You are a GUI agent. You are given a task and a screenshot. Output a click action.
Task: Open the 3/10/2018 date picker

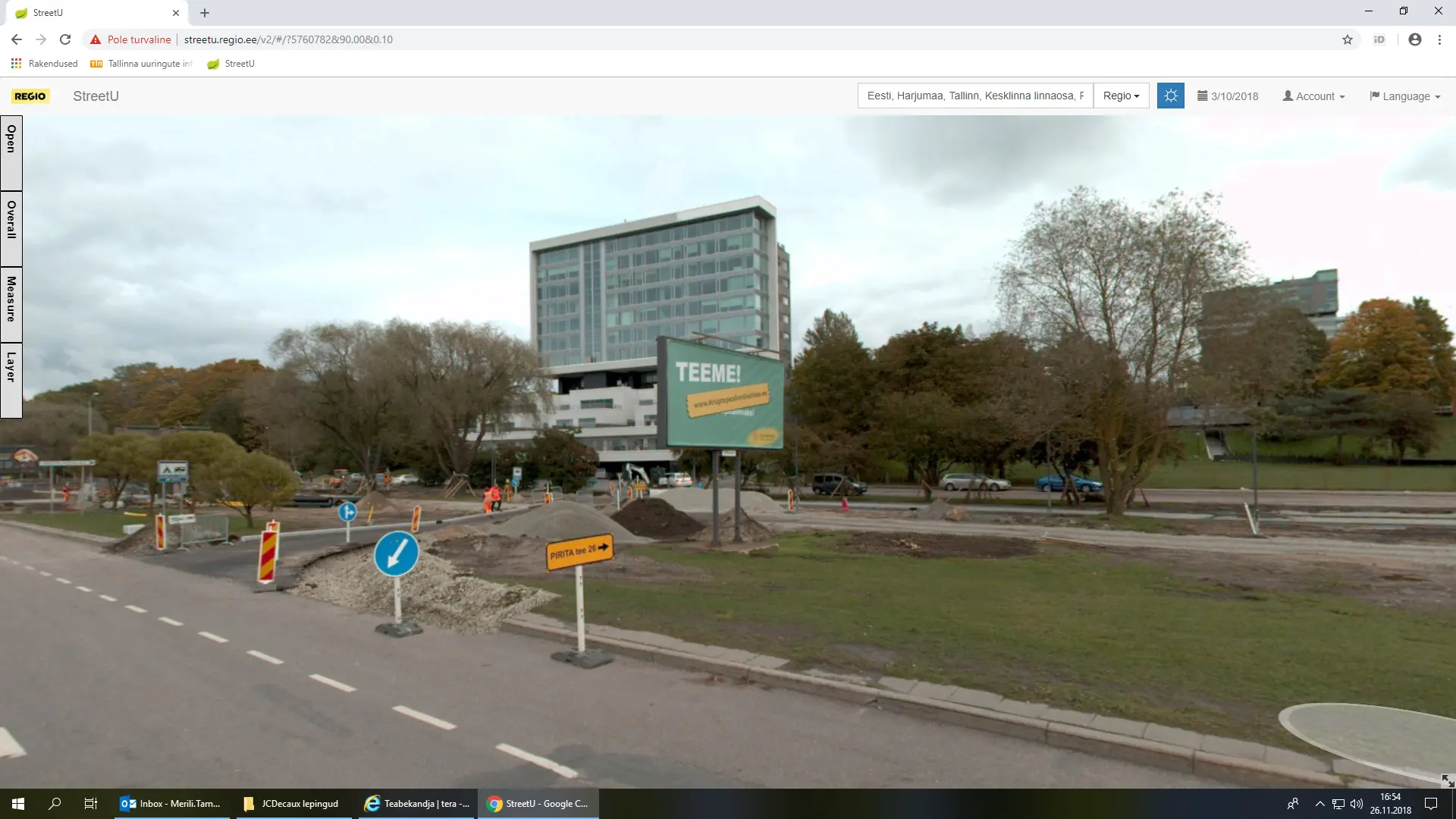coord(1228,96)
